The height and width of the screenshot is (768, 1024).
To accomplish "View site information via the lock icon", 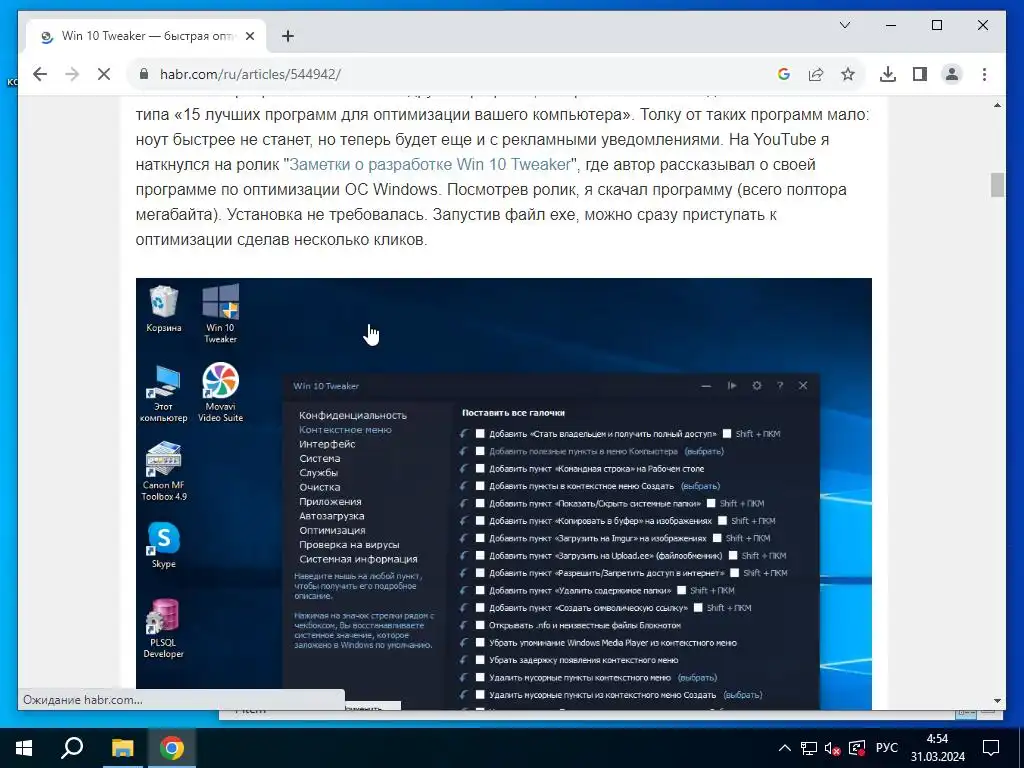I will [x=144, y=74].
